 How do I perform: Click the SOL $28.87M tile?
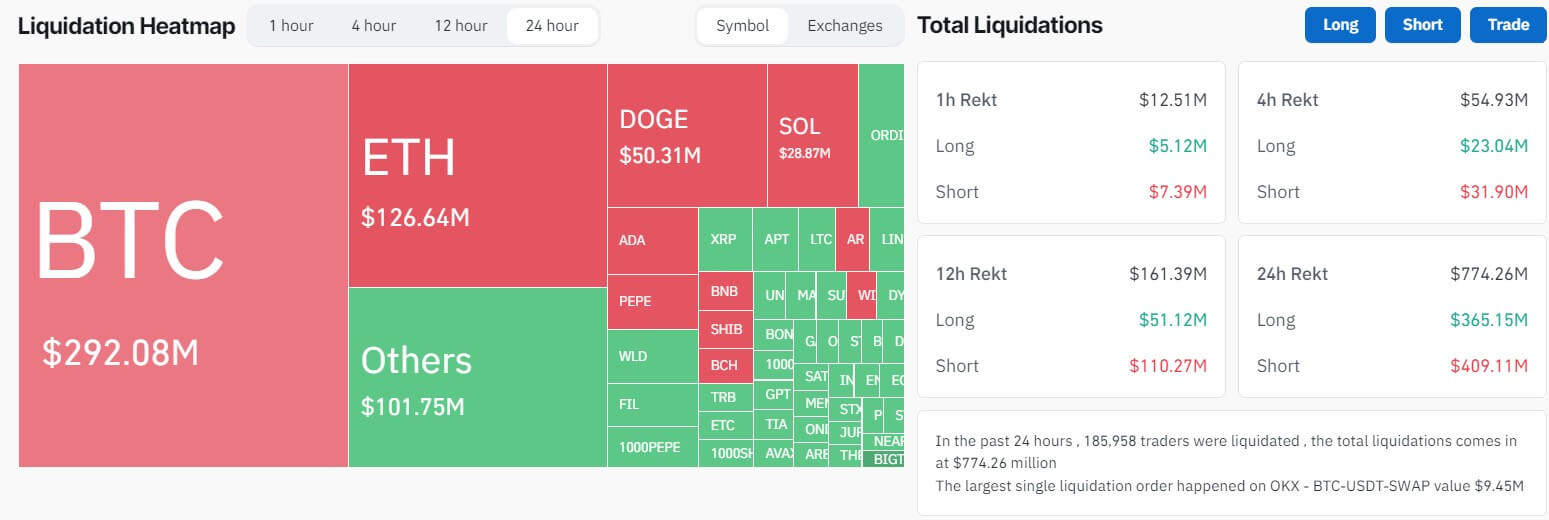tap(812, 135)
